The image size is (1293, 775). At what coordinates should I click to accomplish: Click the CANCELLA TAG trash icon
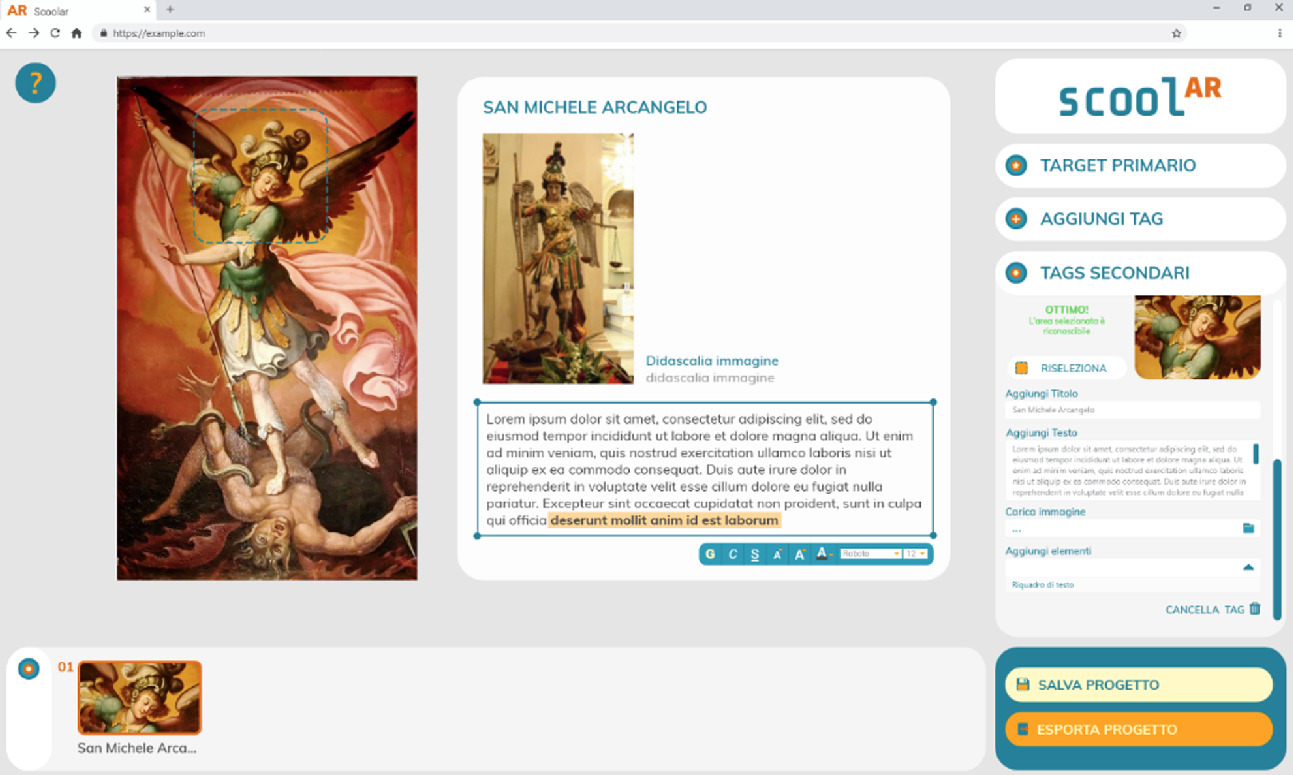[x=1255, y=608]
